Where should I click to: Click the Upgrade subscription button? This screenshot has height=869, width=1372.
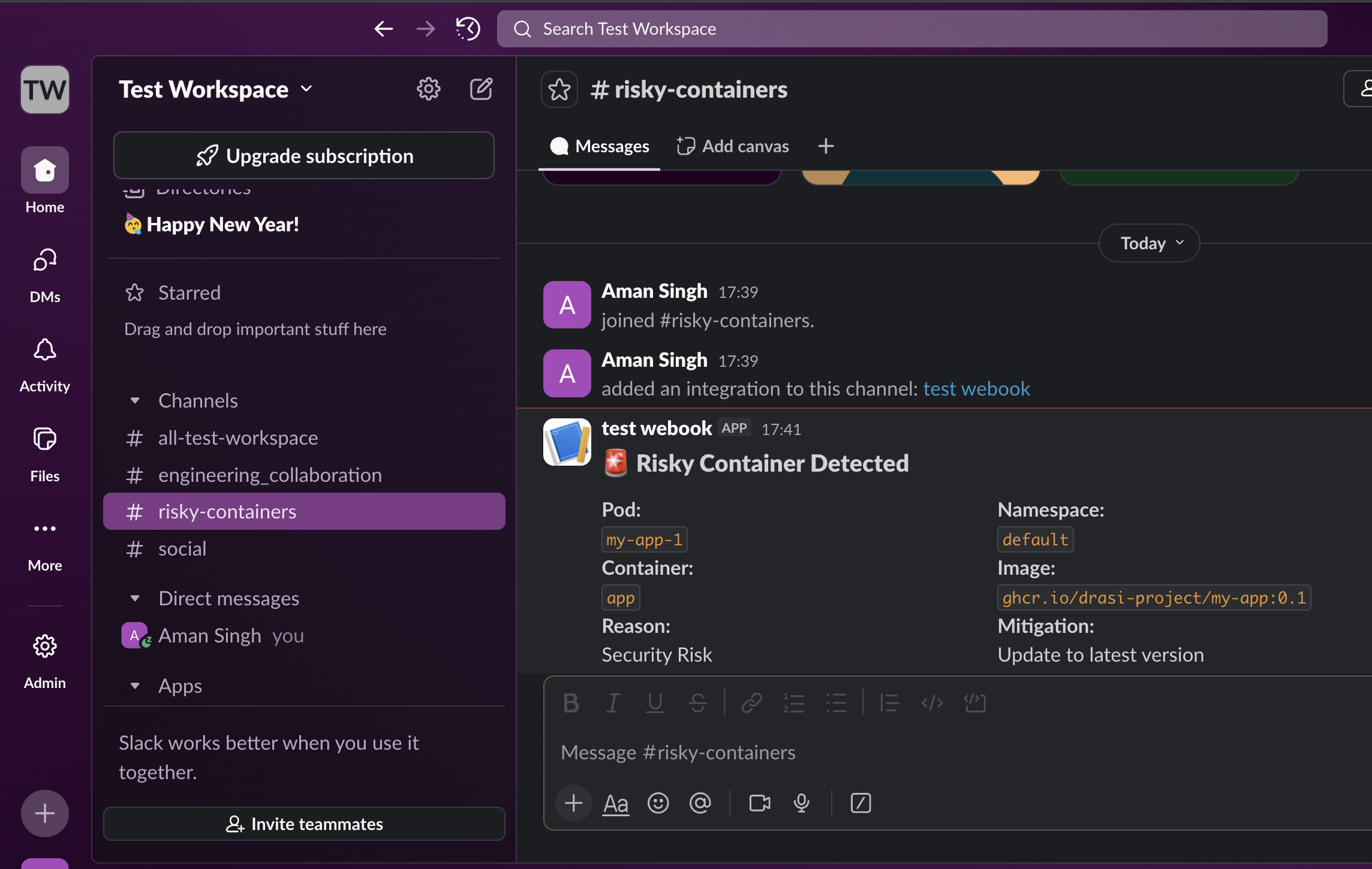pos(304,156)
